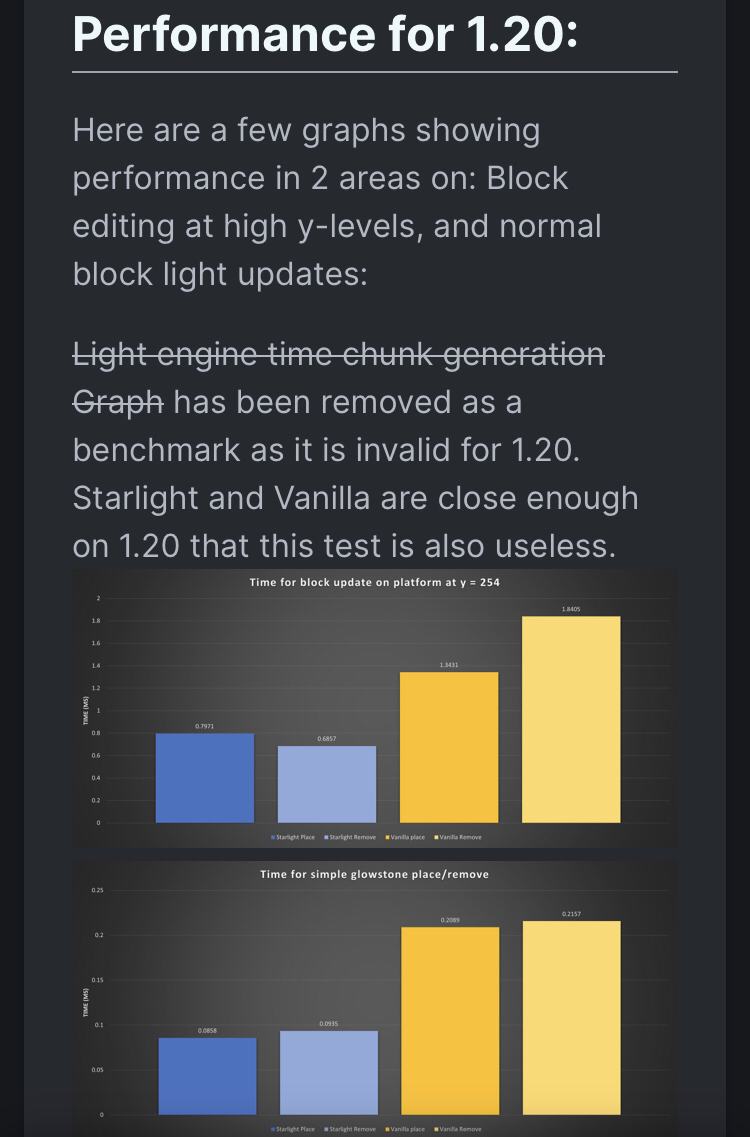Screen dimensions: 750x1137
Task: Click the dark blue 0.7971 Starlight Place bar
Action: [x=205, y=778]
